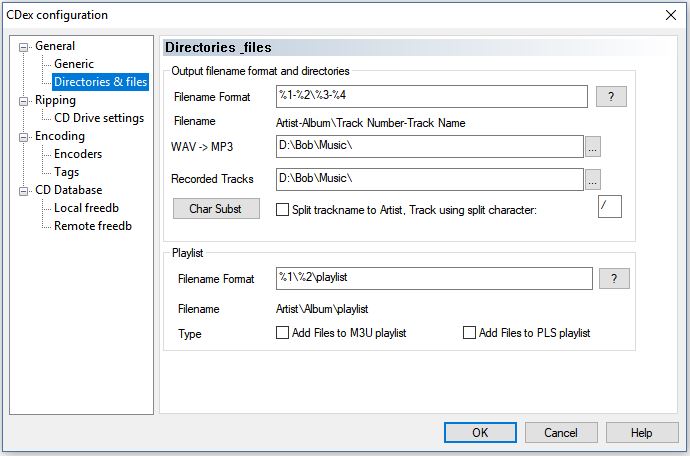Open the browse button for the Recorded Tracks directory
The height and width of the screenshot is (456, 690).
point(592,180)
